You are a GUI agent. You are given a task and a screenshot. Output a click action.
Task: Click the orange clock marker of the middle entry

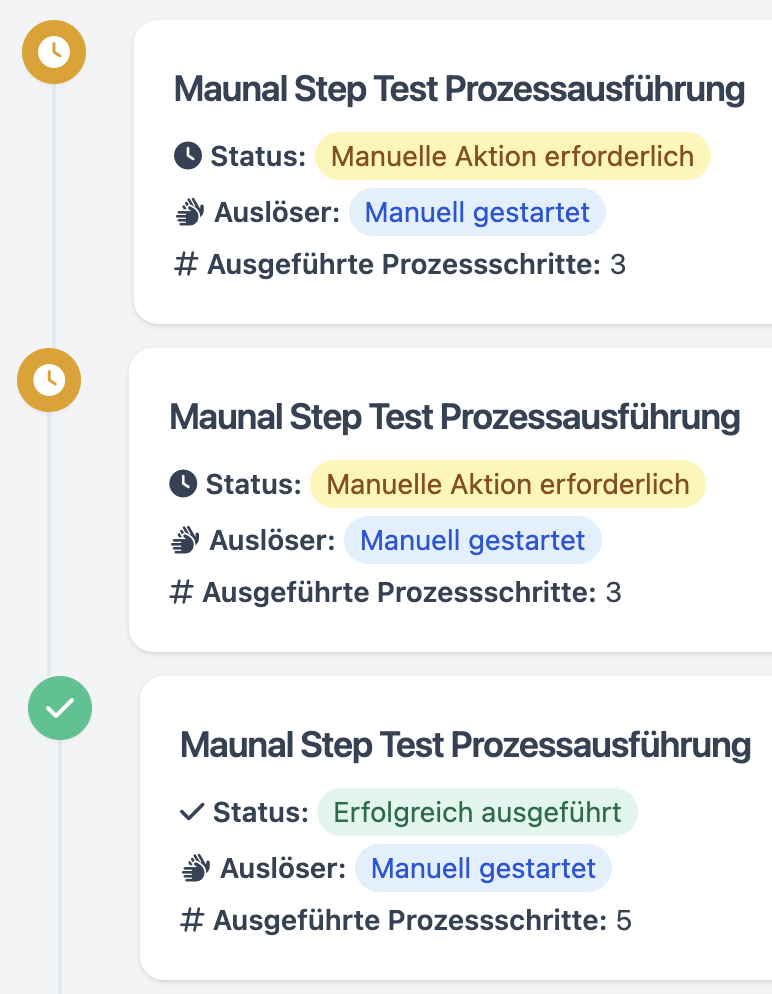(49, 380)
